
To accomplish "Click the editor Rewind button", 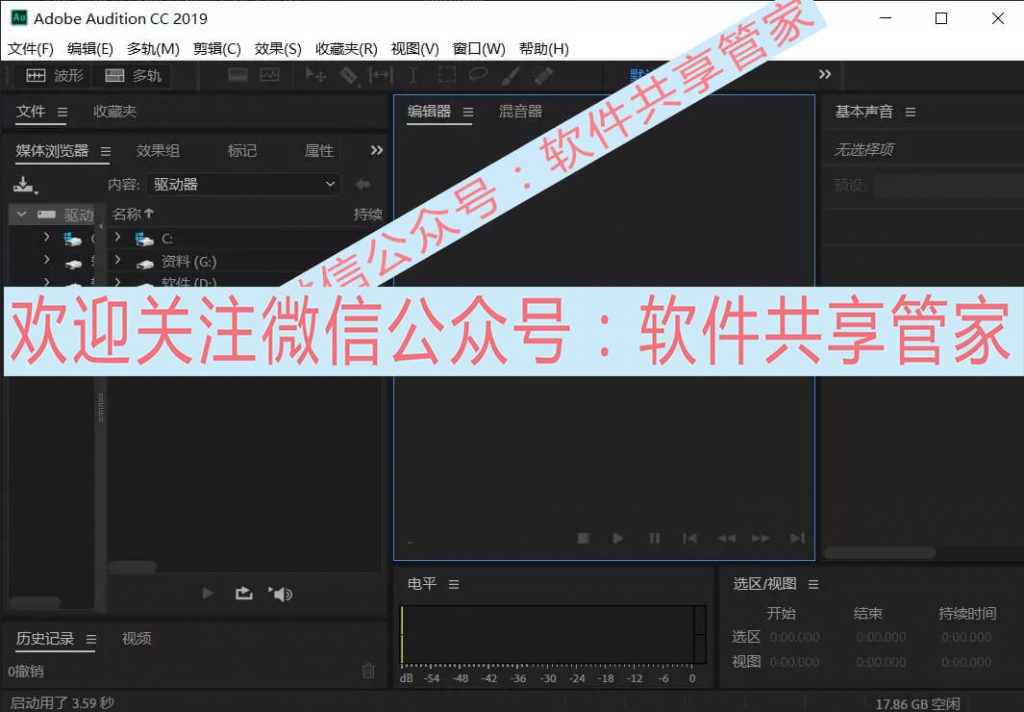I will click(726, 538).
